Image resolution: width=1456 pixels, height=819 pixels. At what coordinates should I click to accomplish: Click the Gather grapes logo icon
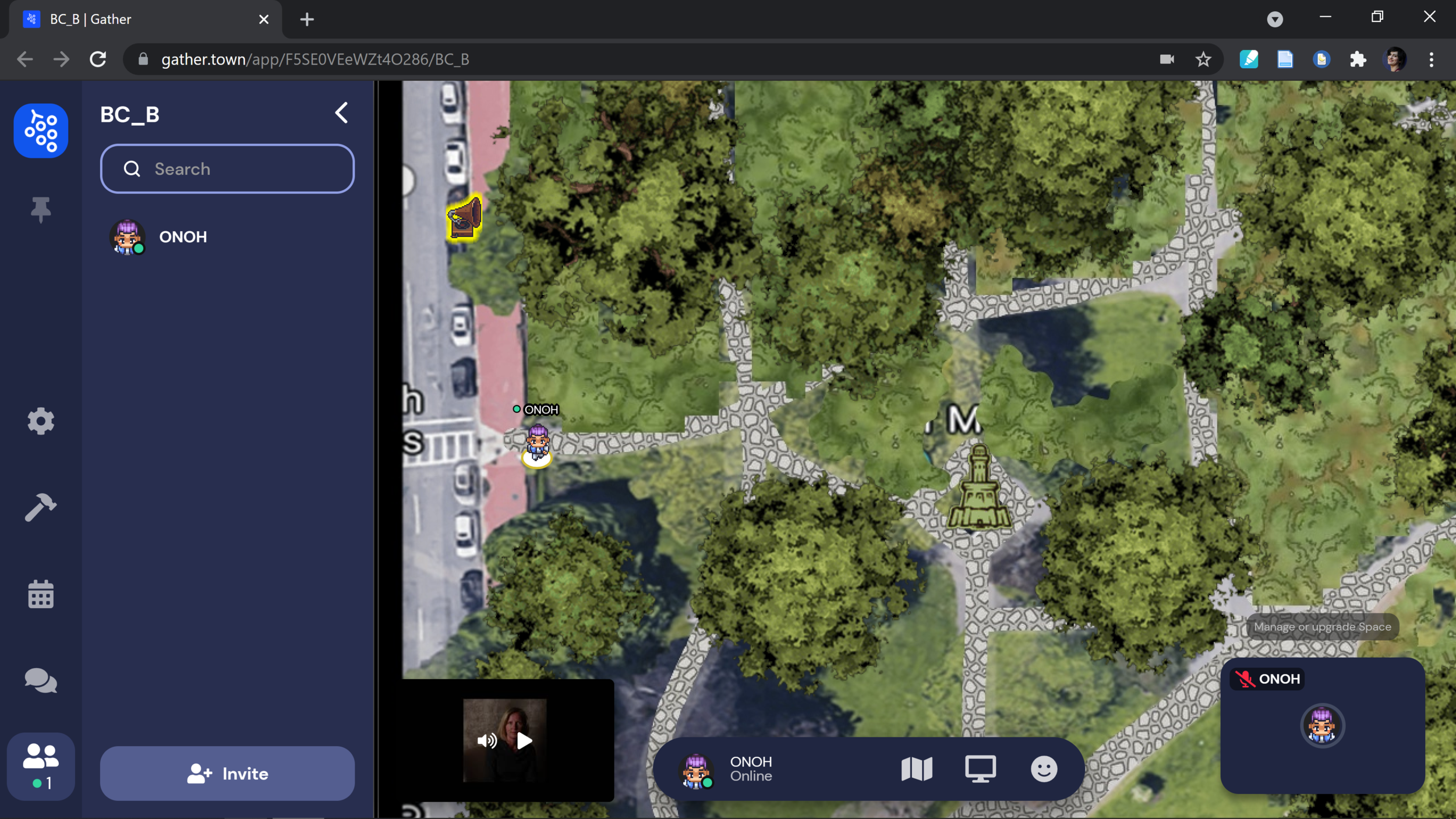click(x=41, y=131)
